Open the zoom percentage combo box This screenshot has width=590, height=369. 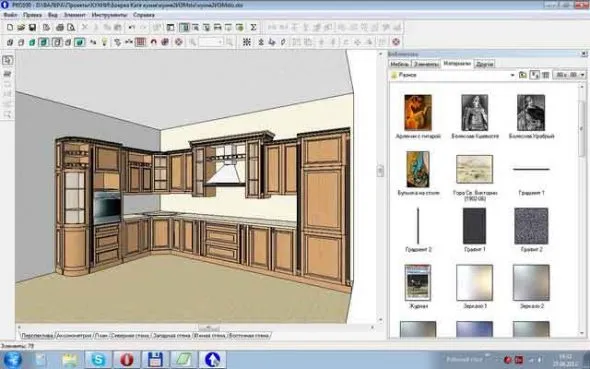point(211,42)
